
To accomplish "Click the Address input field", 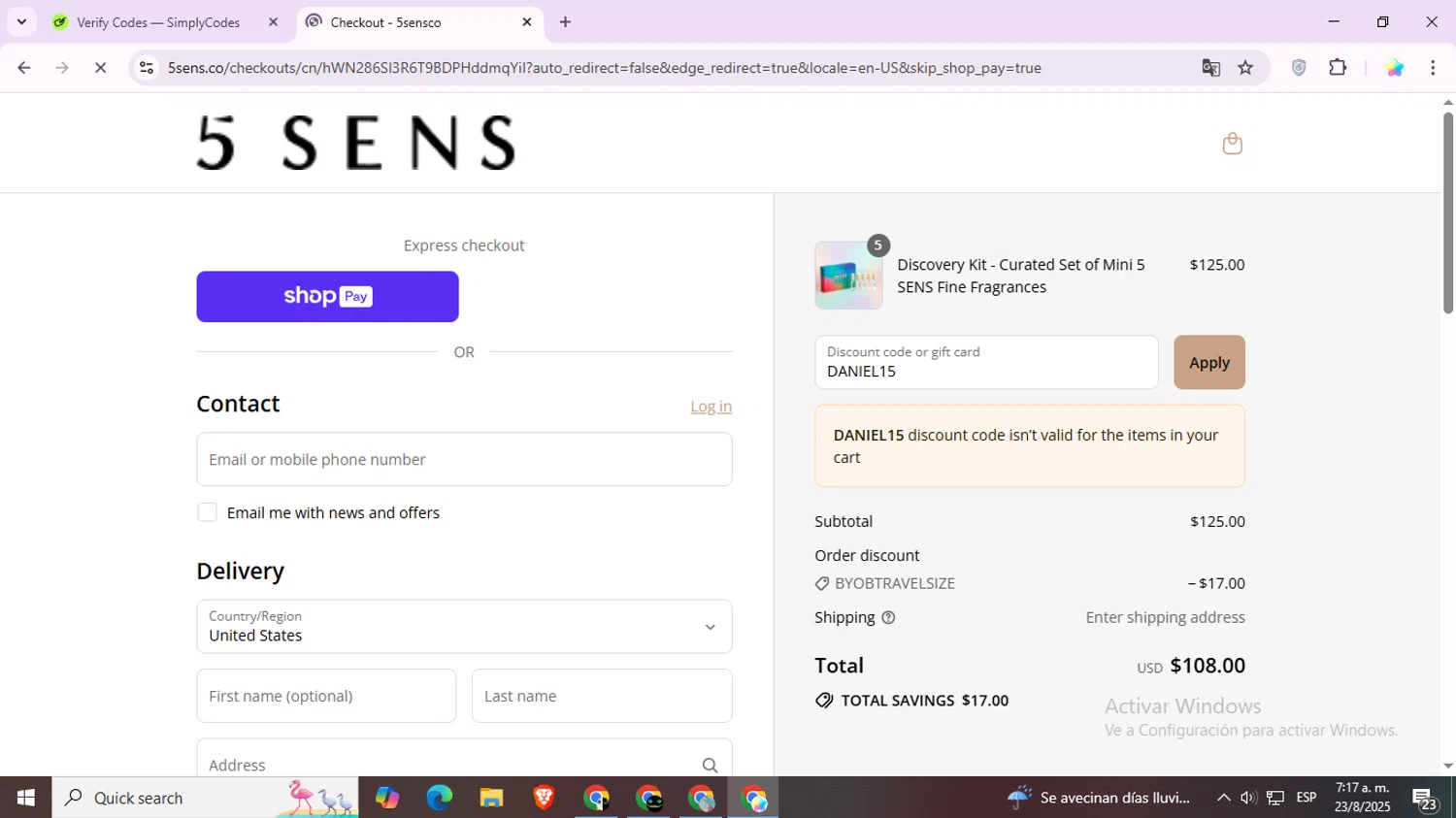I will 464,758.
